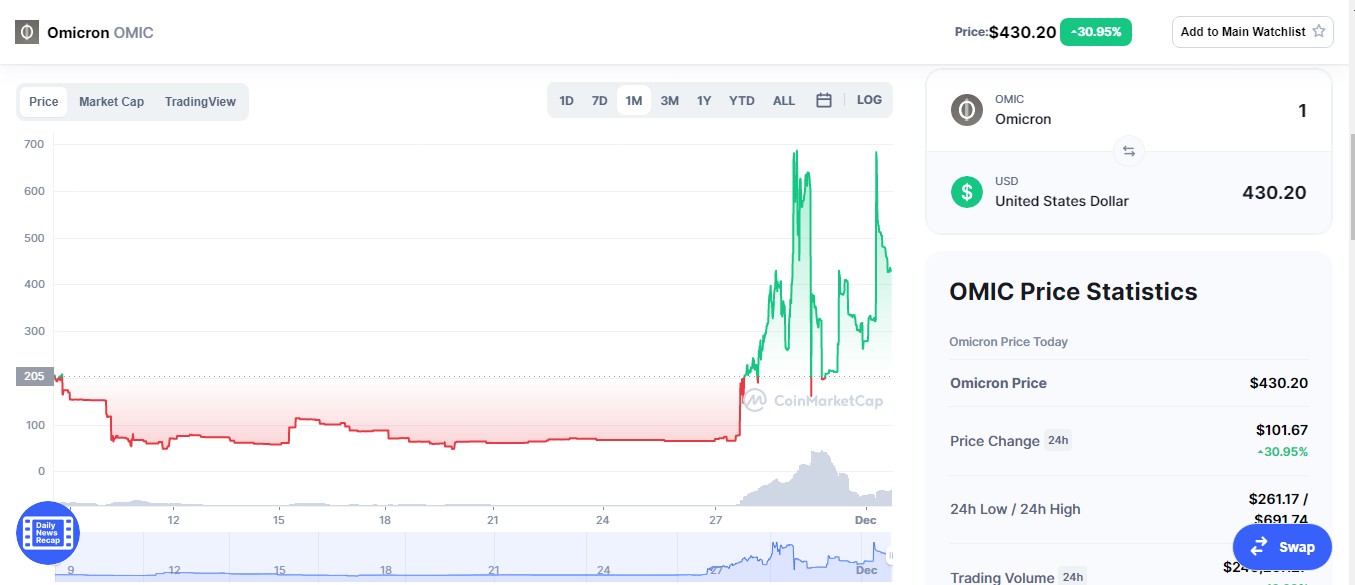This screenshot has height=585, width=1355.
Task: Switch to the Price tab
Action: (x=44, y=102)
